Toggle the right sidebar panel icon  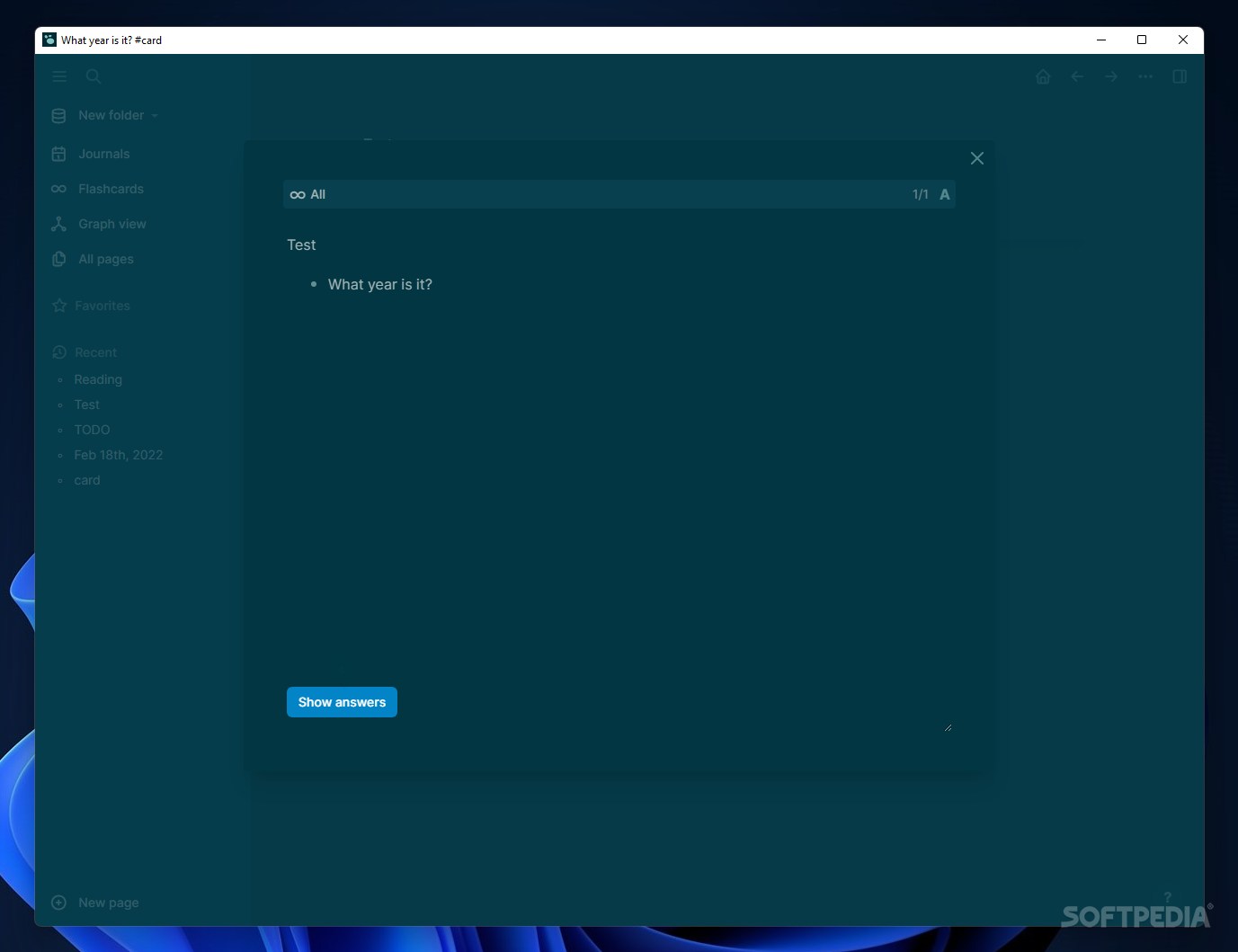tap(1180, 76)
